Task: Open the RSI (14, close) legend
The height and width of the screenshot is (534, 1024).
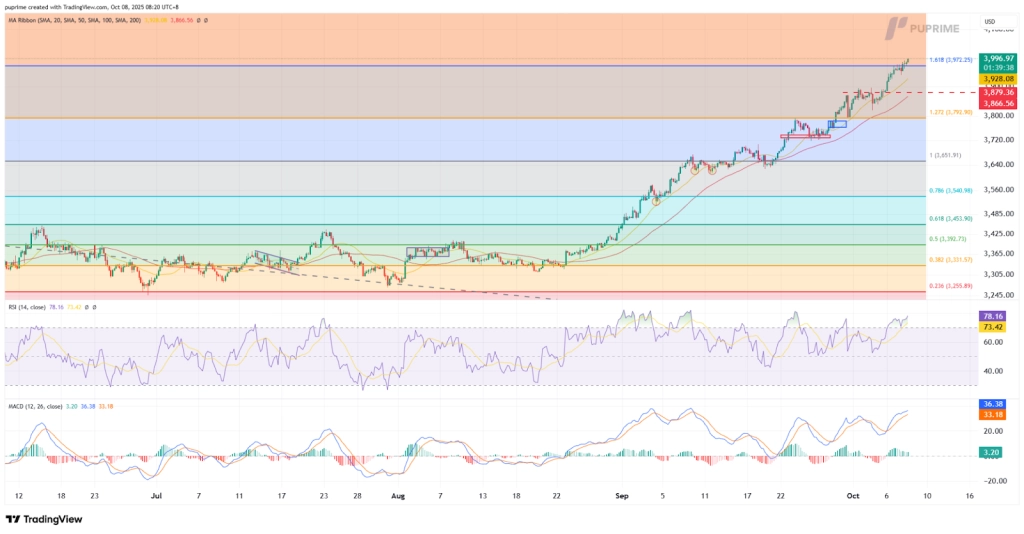Action: coord(28,308)
